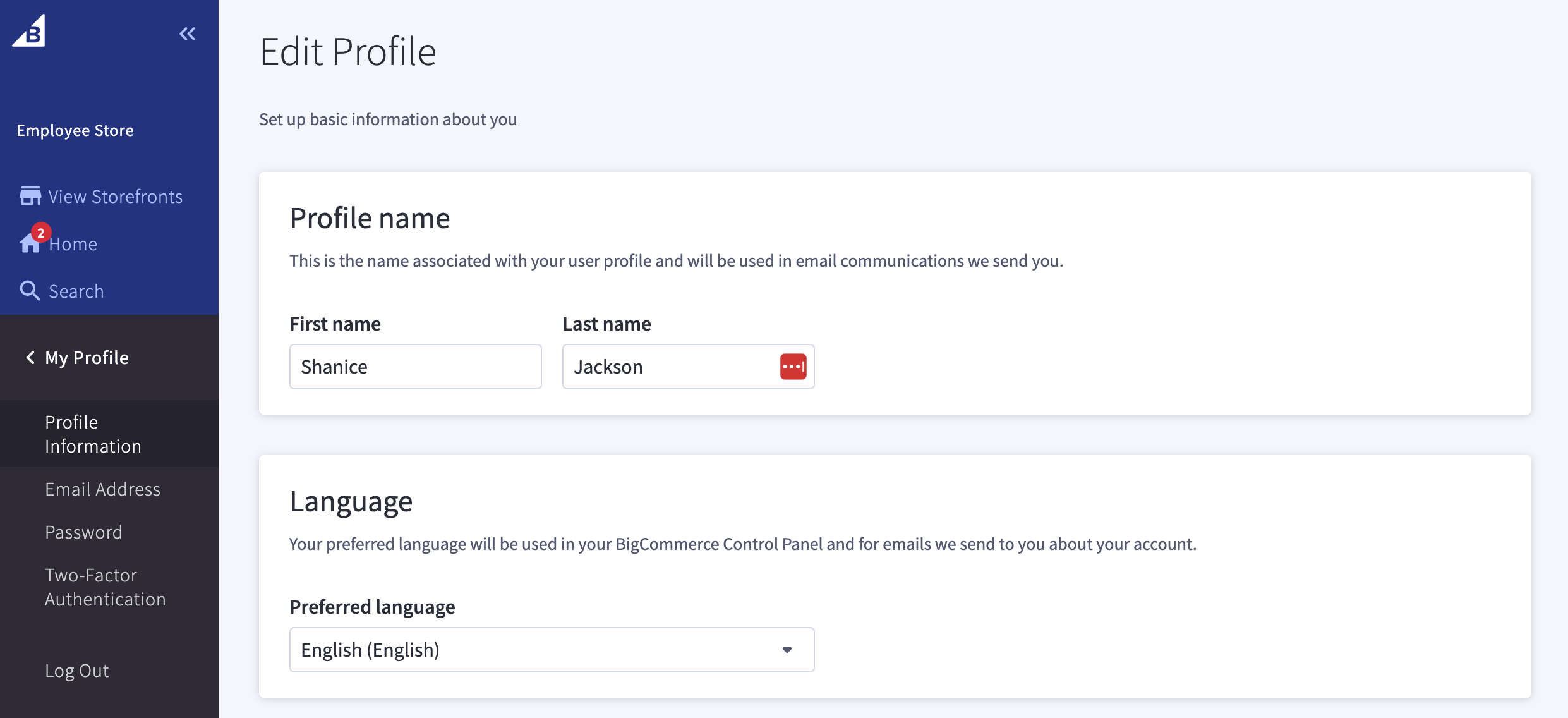The image size is (1568, 718).
Task: Click the back chevron beside My Profile
Action: [x=29, y=357]
